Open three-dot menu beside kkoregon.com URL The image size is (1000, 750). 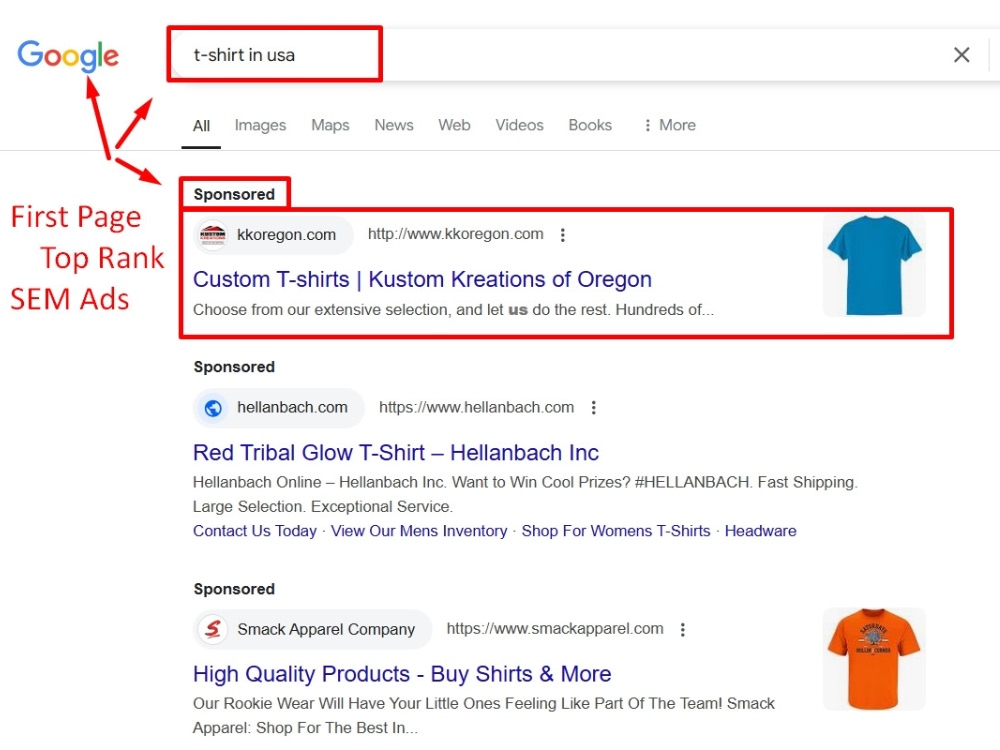tap(562, 235)
